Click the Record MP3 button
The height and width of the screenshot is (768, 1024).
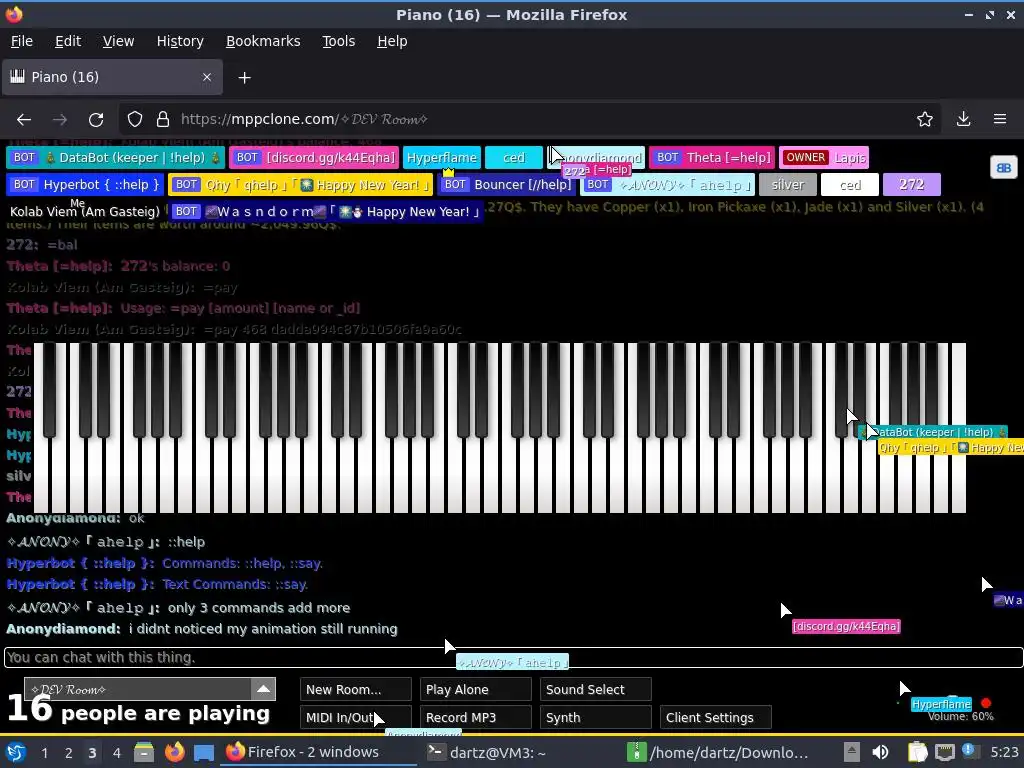click(x=475, y=718)
